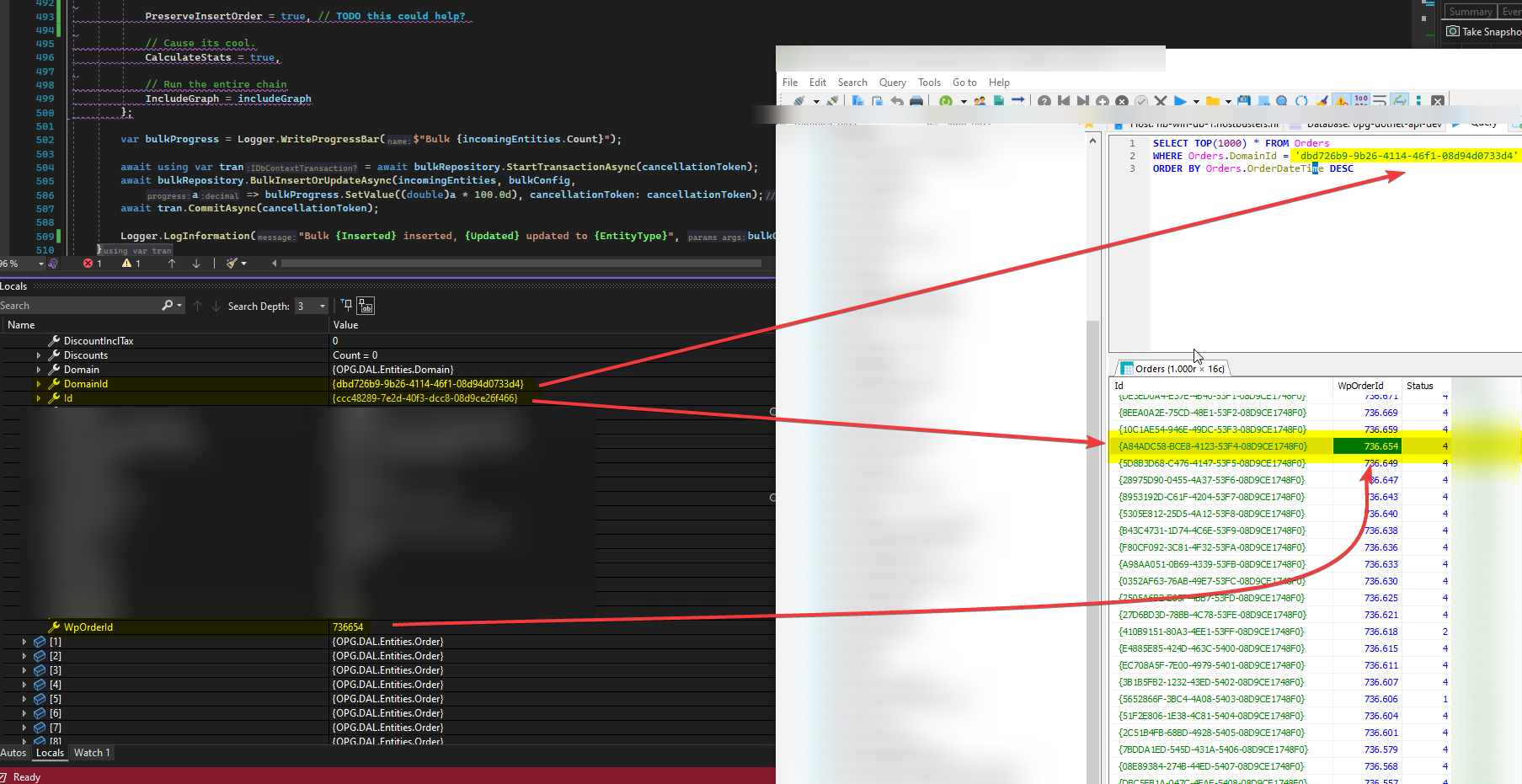Click the export CSV icon in HeidiSQL
The width and height of the screenshot is (1522, 784).
click(999, 101)
